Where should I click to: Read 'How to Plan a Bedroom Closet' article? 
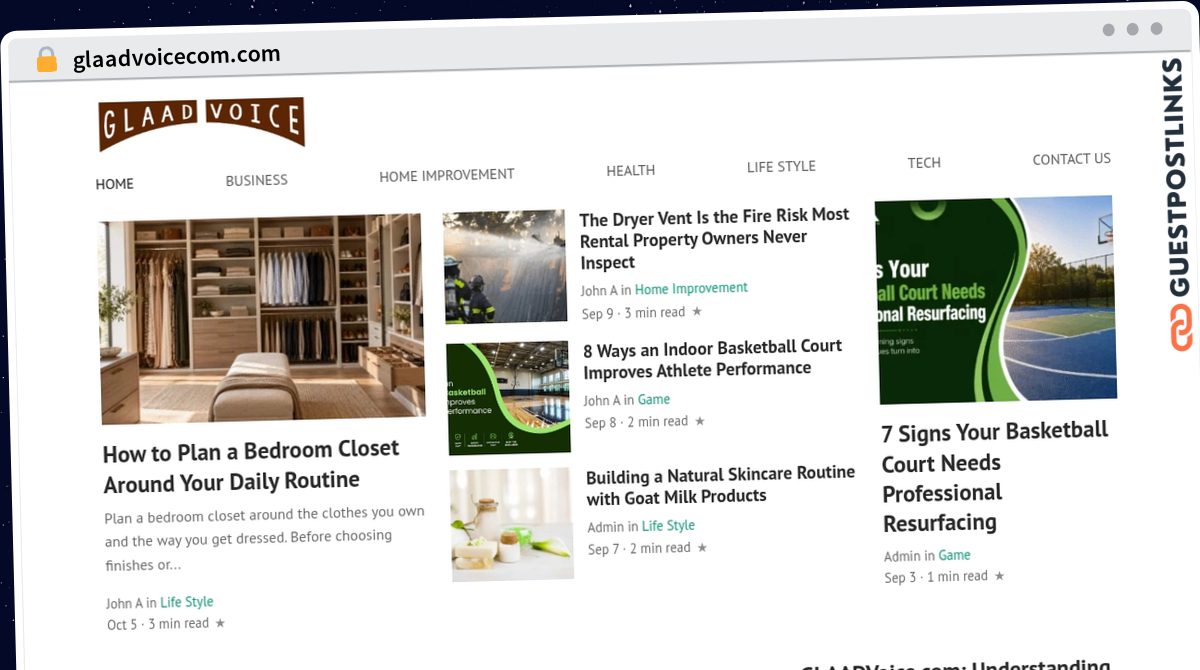click(x=251, y=466)
